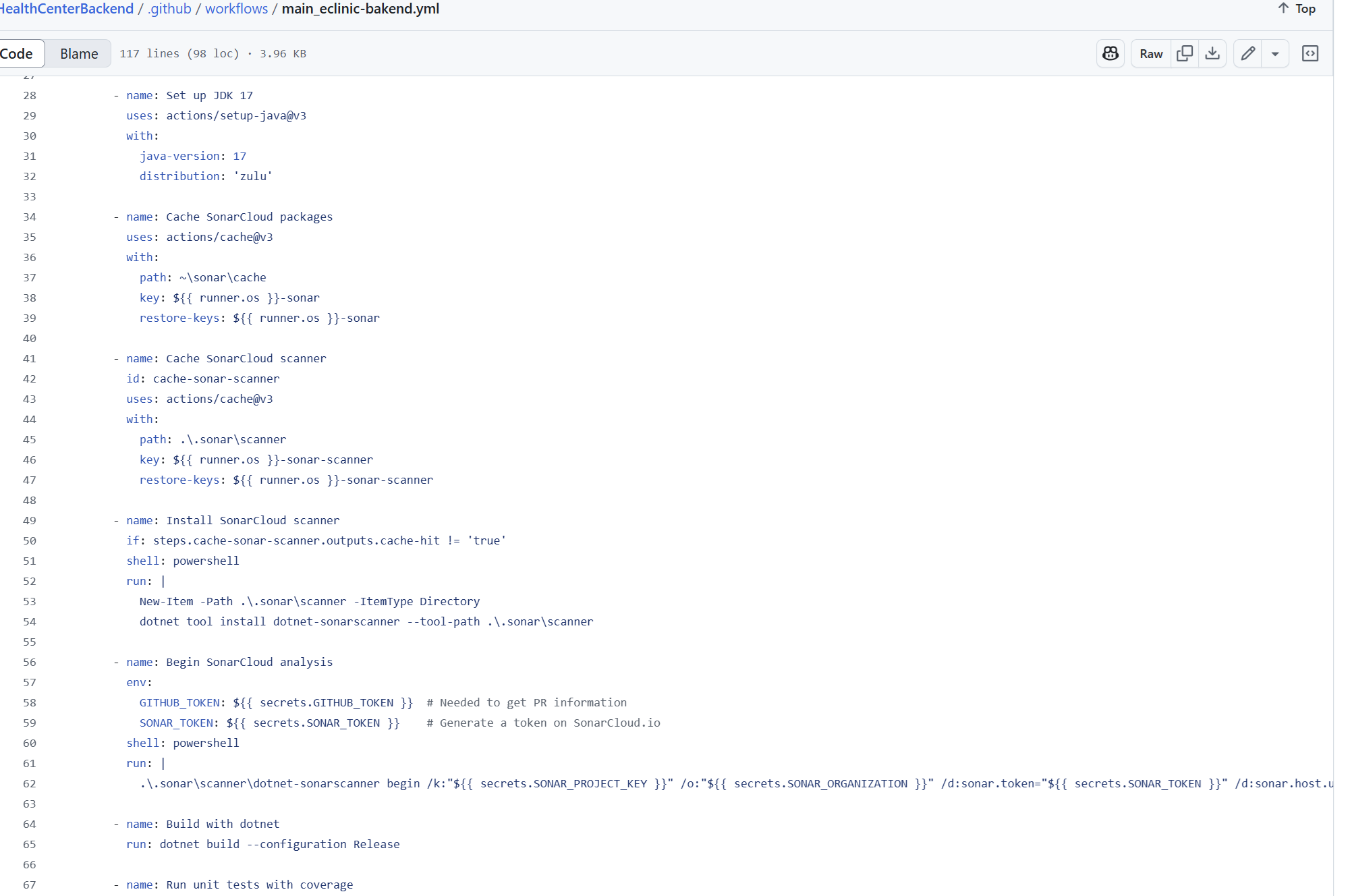Click the cache-hit condition on line 50
Image resolution: width=1348 pixels, height=896 pixels.
(x=329, y=540)
